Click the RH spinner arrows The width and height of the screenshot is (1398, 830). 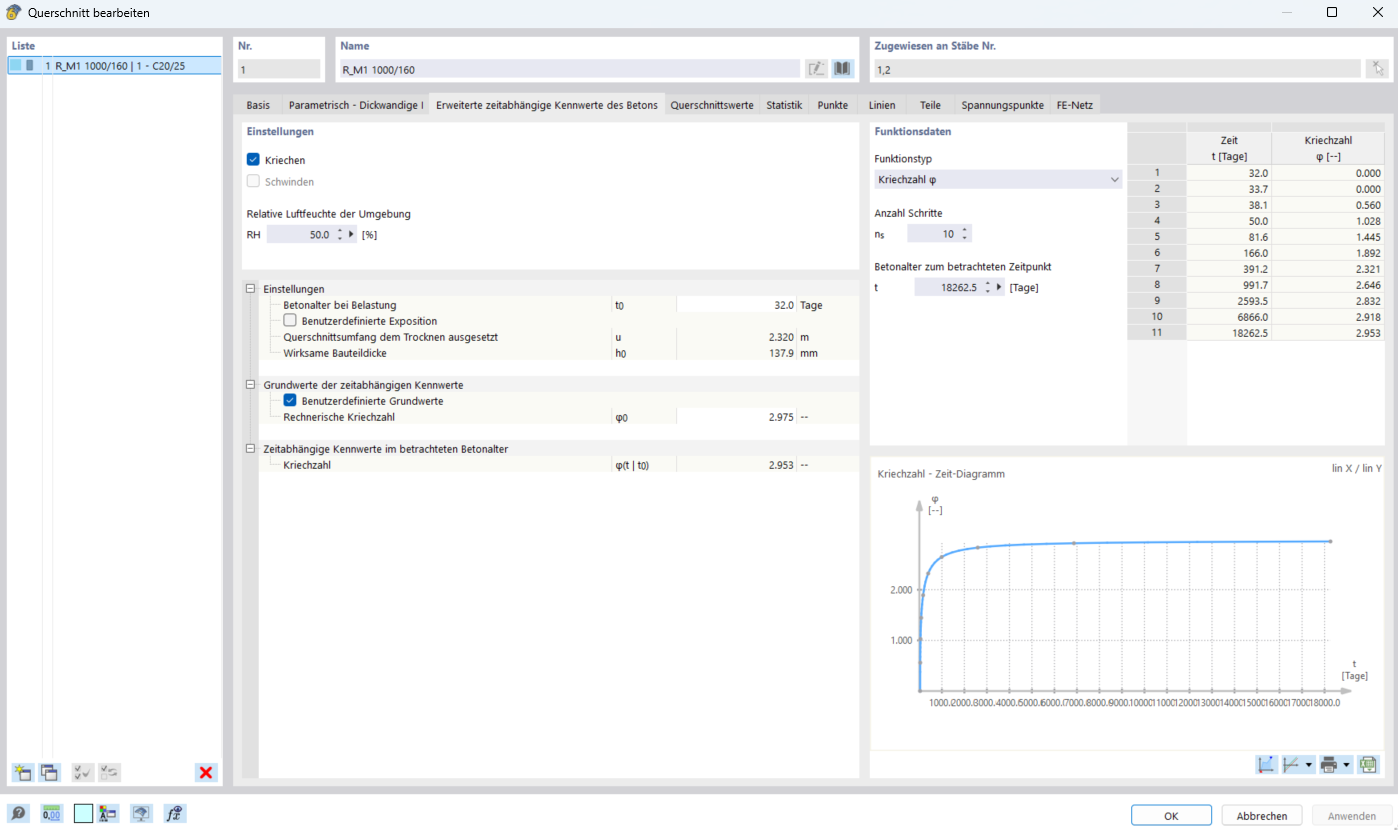coord(340,235)
